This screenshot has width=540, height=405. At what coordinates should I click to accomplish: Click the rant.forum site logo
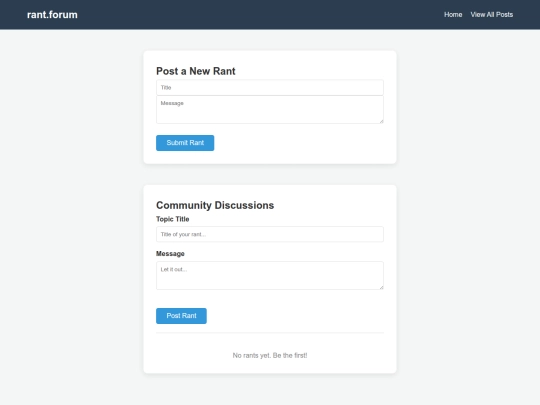(x=52, y=15)
